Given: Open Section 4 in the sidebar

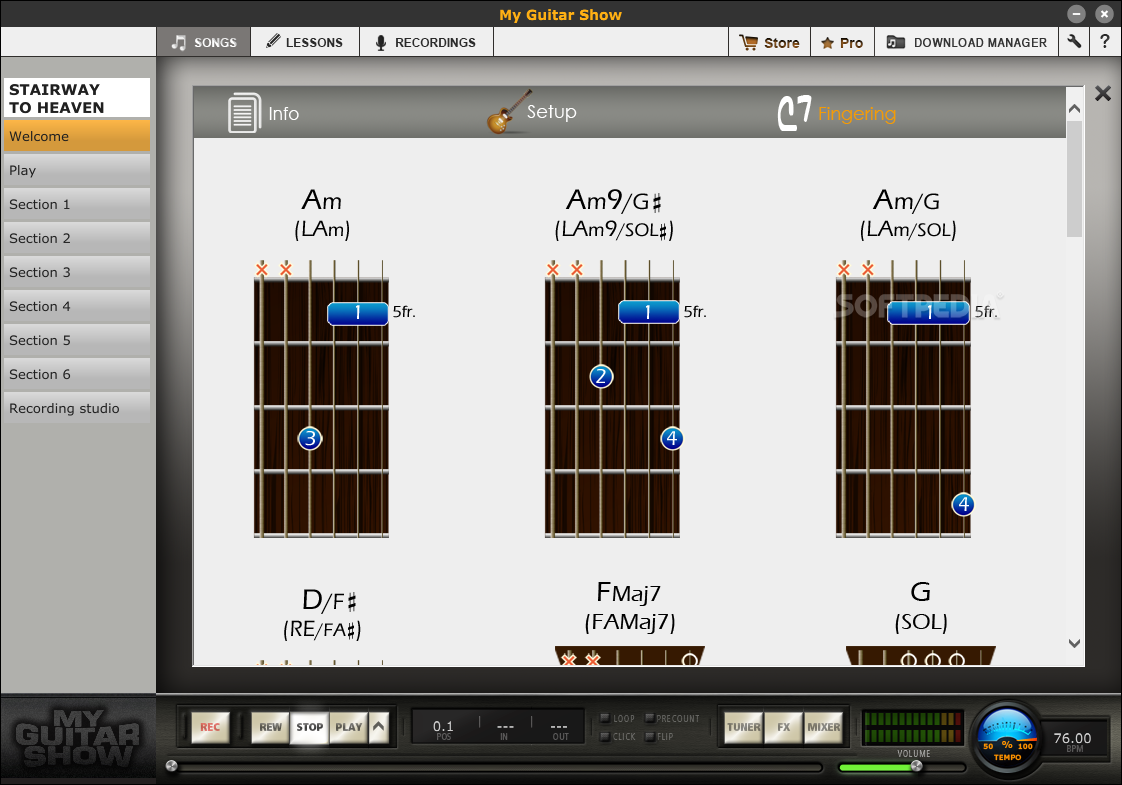Looking at the screenshot, I should pyautogui.click(x=77, y=306).
